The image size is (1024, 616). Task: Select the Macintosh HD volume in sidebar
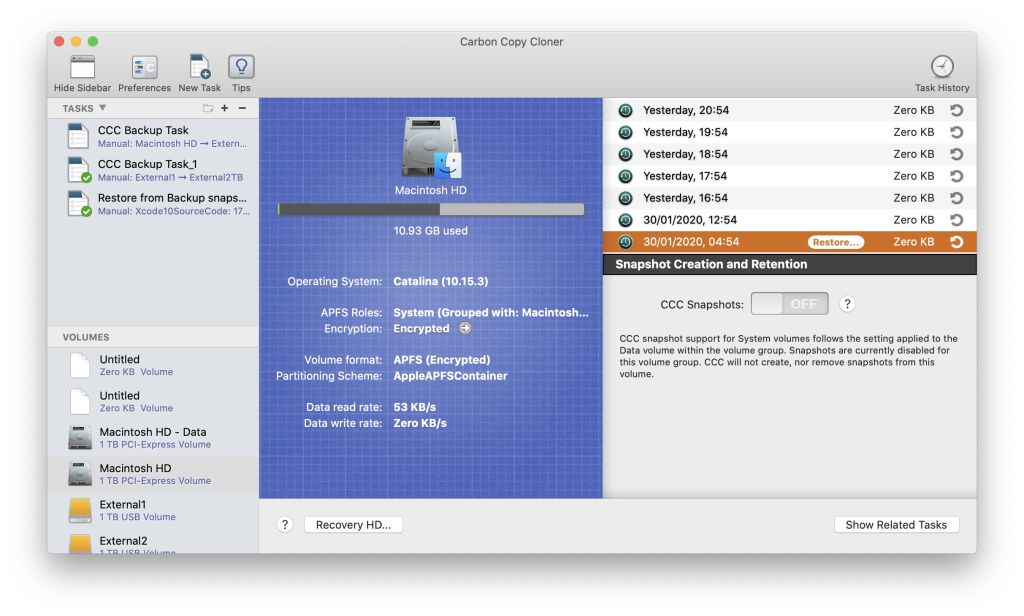153,474
